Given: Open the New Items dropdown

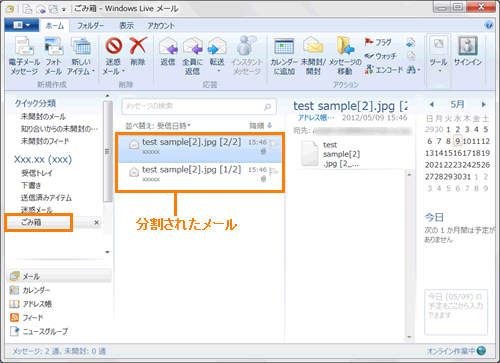Looking at the screenshot, I should coord(81,56).
